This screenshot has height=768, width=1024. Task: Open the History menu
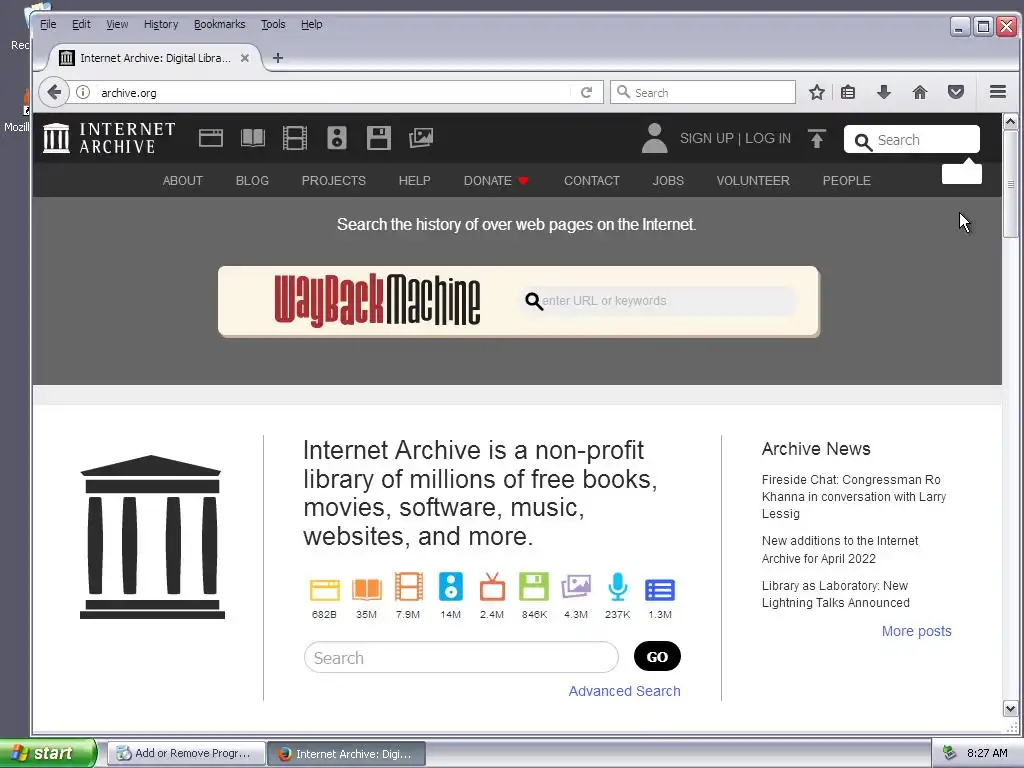(161, 24)
